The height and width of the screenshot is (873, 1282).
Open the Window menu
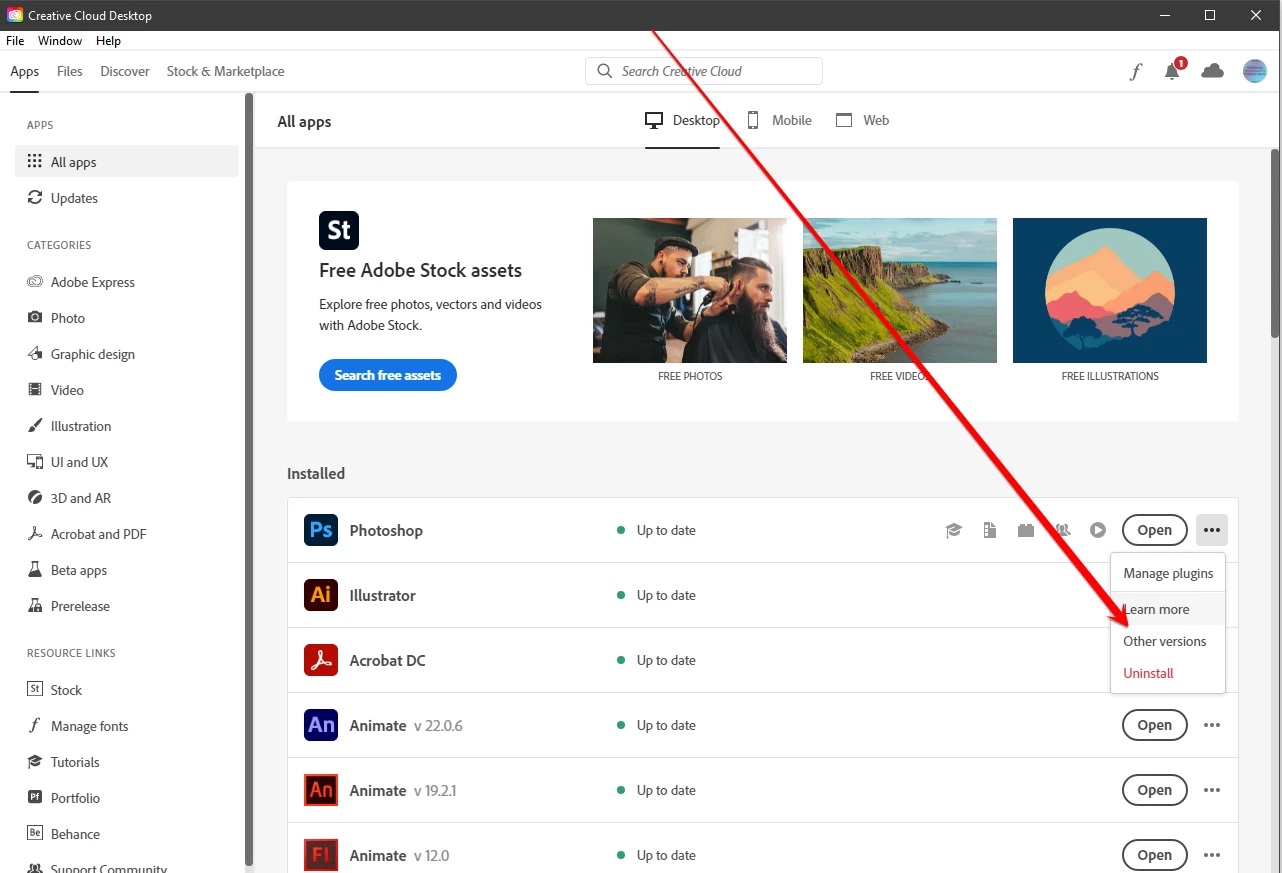[60, 41]
